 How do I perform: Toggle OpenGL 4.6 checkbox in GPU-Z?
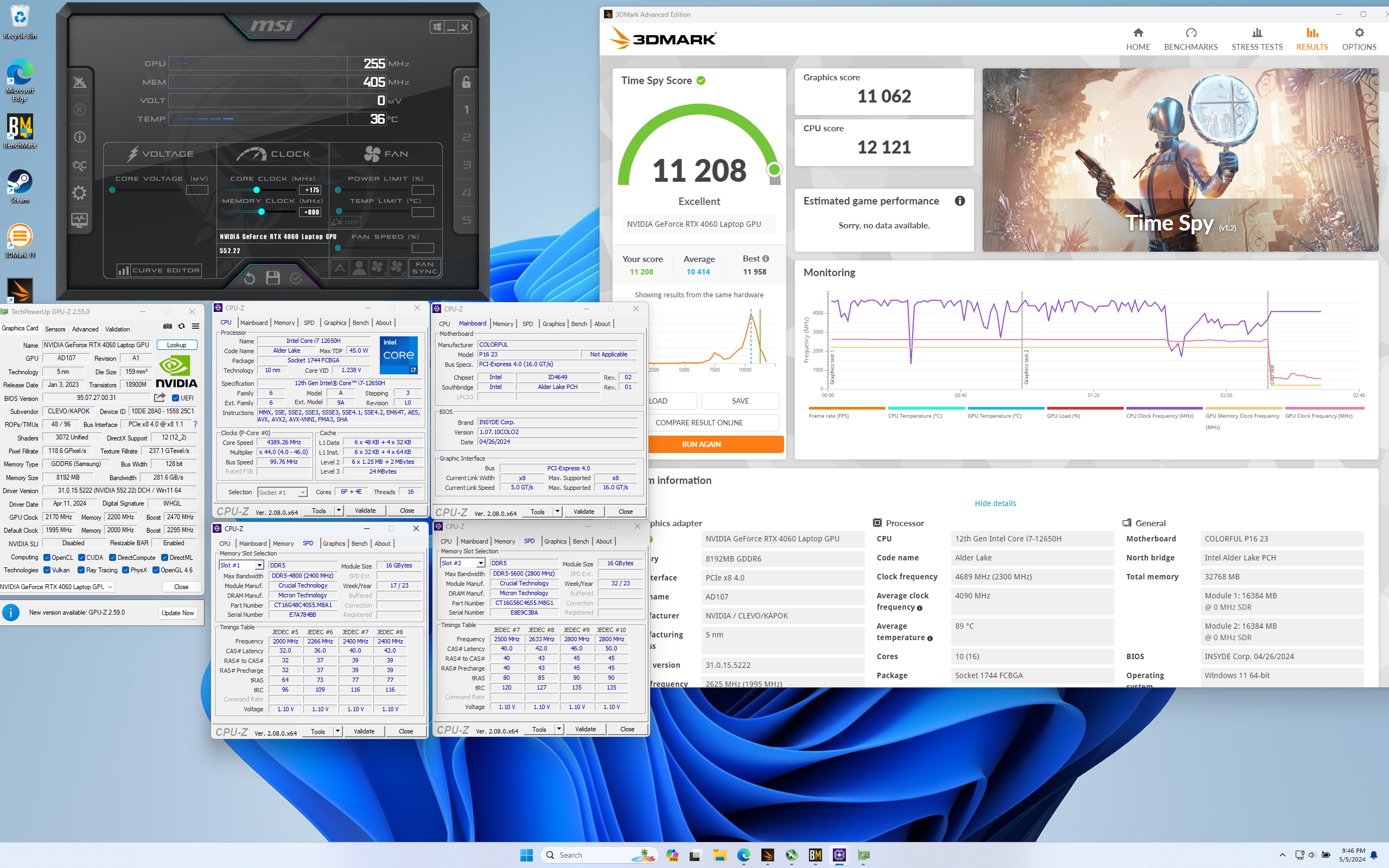156,570
